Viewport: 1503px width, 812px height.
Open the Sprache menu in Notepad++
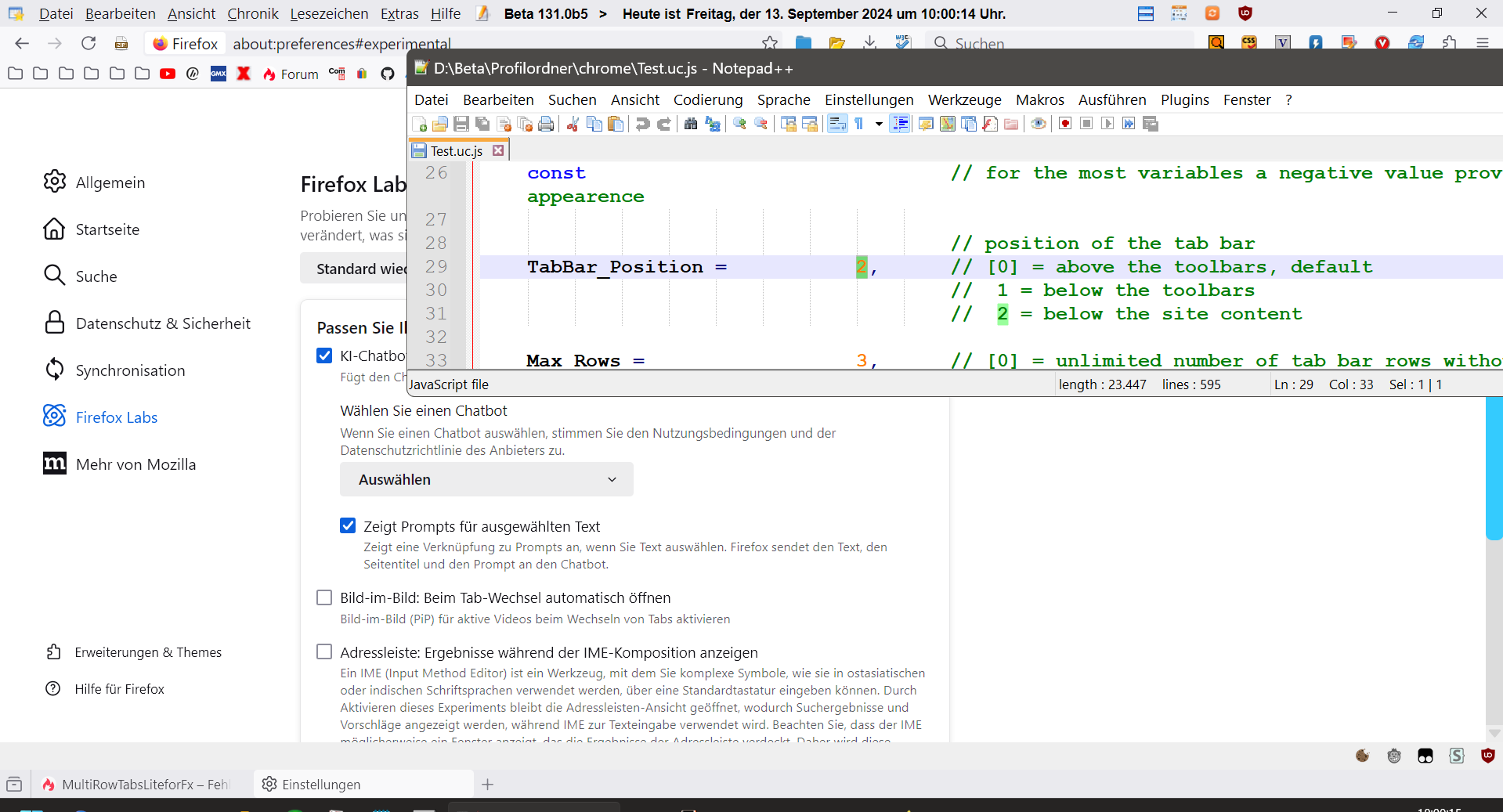783,99
